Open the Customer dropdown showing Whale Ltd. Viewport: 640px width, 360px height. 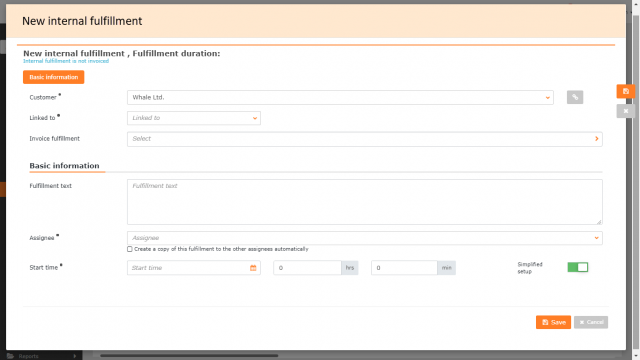tap(340, 98)
